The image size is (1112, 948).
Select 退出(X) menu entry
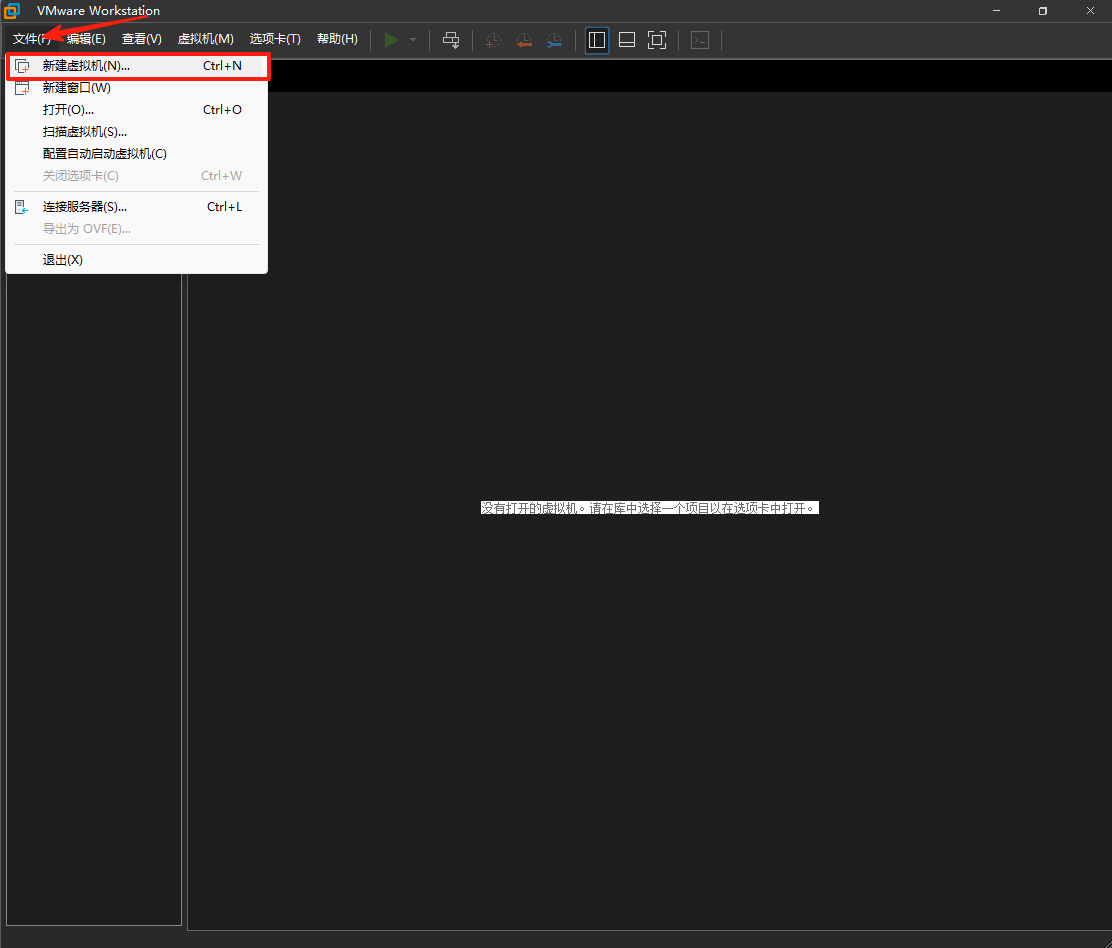point(137,260)
